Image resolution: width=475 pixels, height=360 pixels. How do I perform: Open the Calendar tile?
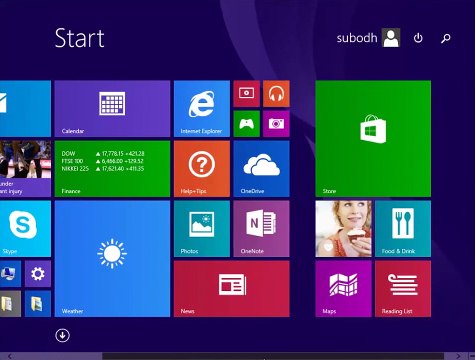(x=112, y=109)
